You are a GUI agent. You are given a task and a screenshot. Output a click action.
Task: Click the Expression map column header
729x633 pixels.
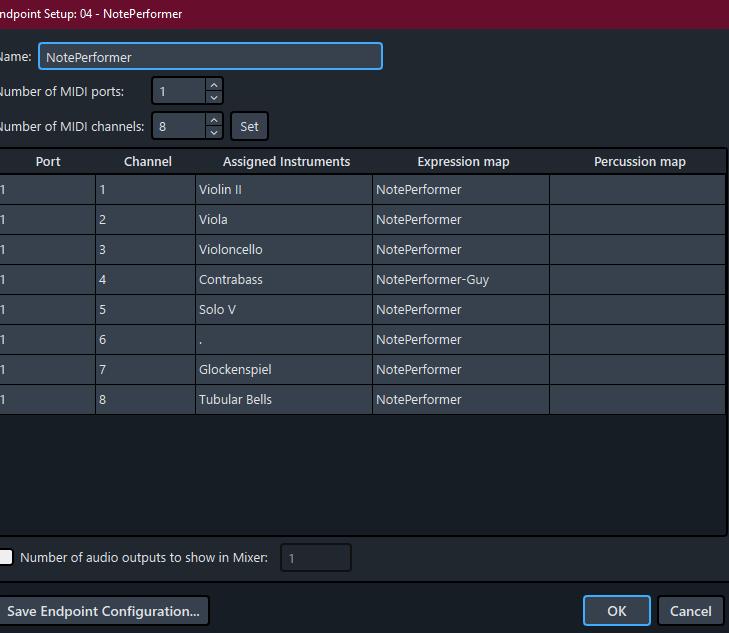pyautogui.click(x=463, y=161)
